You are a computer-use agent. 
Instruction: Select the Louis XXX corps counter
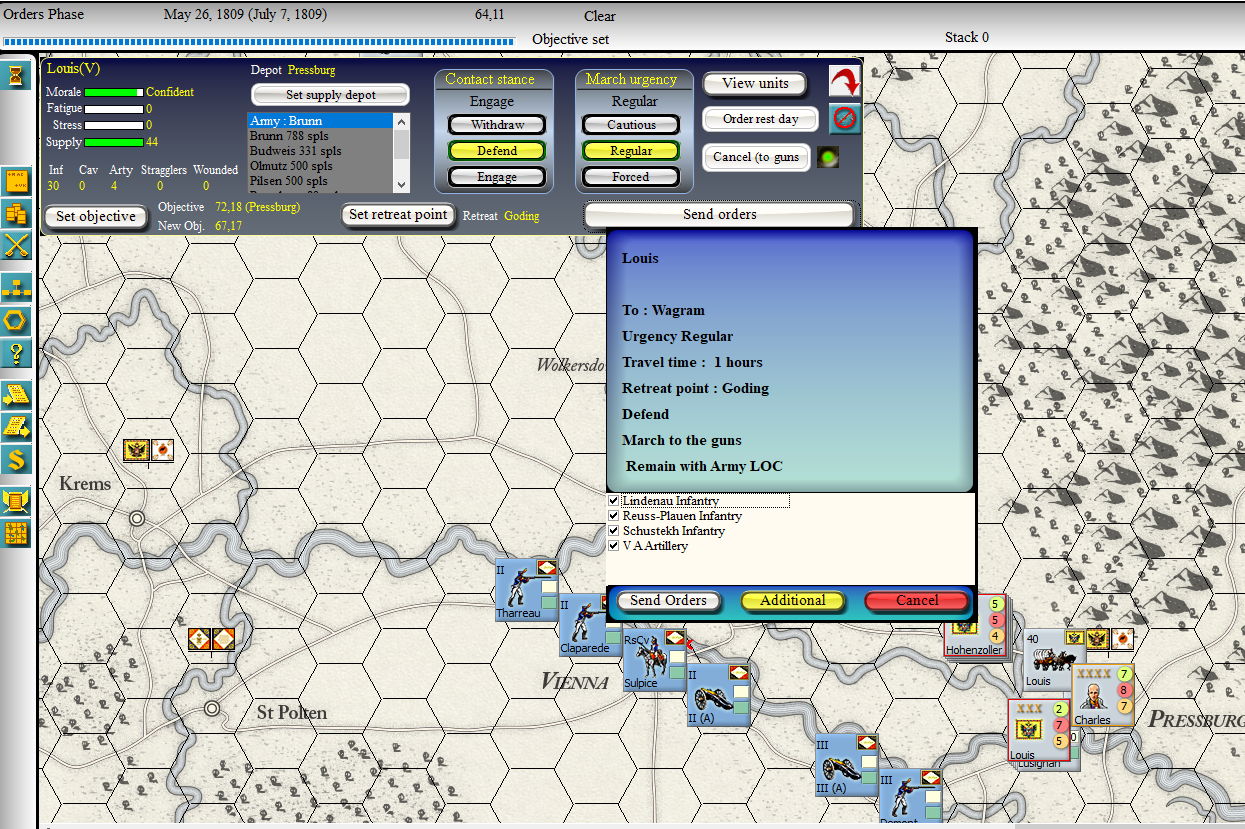tap(1038, 731)
